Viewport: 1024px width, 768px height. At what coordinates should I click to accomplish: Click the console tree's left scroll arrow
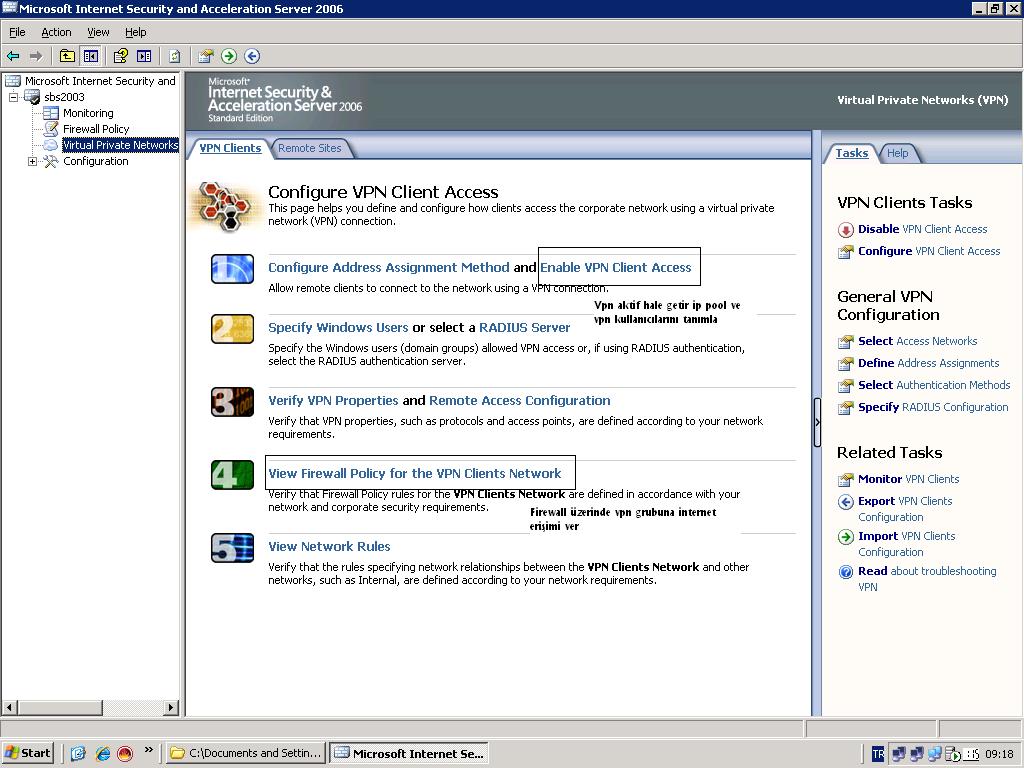9,707
